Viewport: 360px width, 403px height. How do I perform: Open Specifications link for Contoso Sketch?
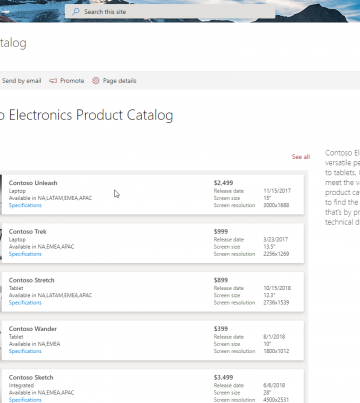[25, 400]
